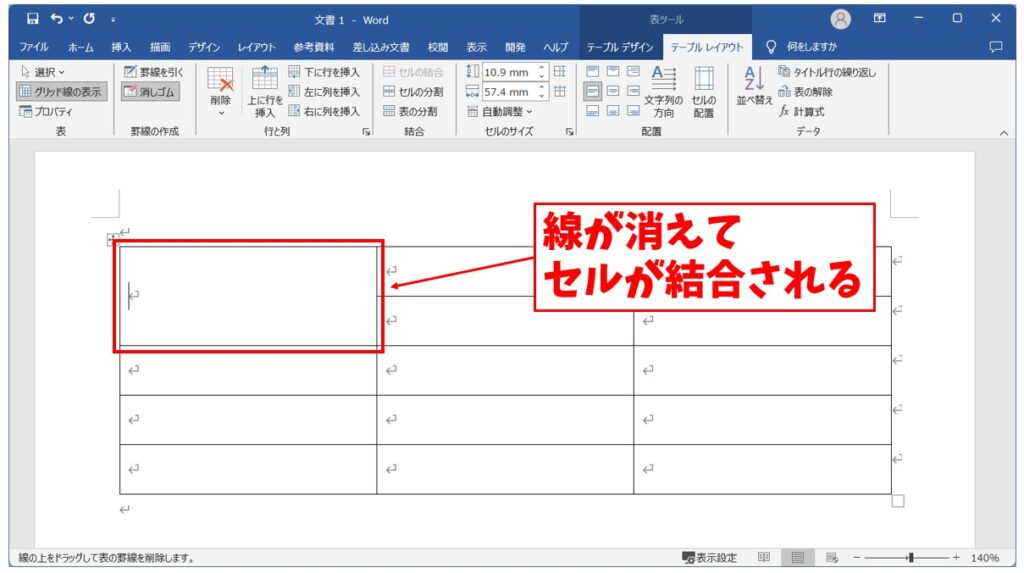
Task: Align cell text middle right
Action: [x=633, y=91]
